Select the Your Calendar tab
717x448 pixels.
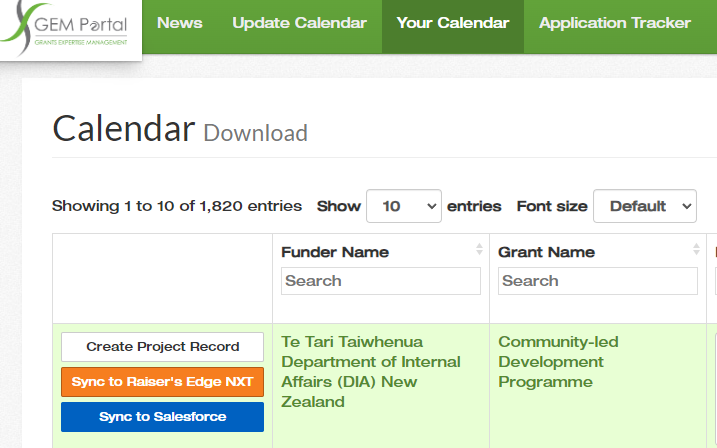pos(452,23)
